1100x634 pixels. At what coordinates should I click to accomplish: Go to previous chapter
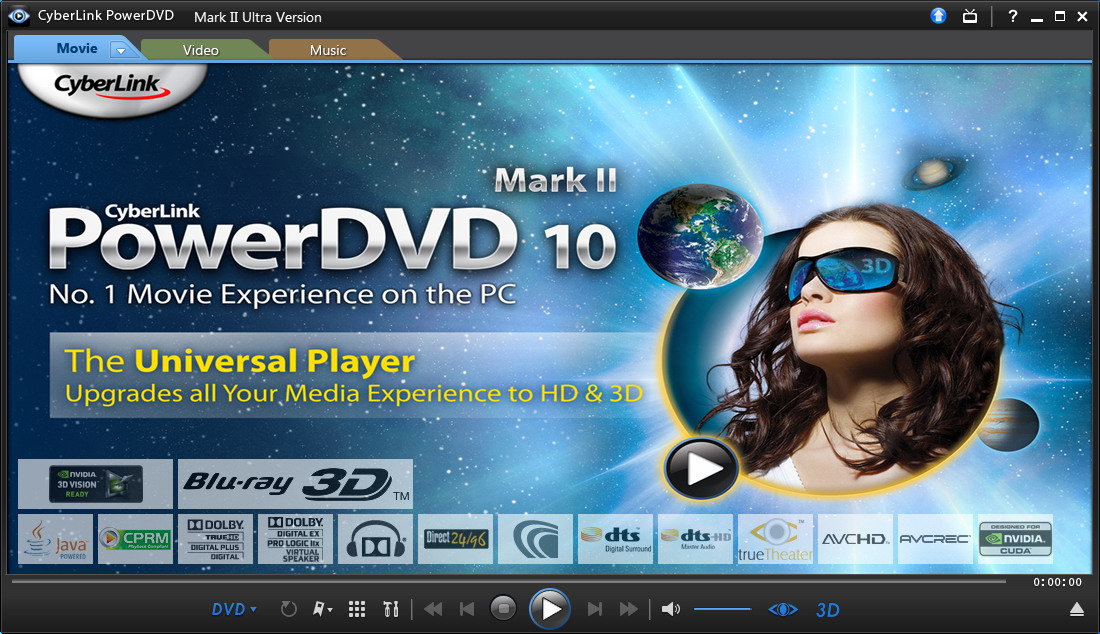(x=467, y=609)
